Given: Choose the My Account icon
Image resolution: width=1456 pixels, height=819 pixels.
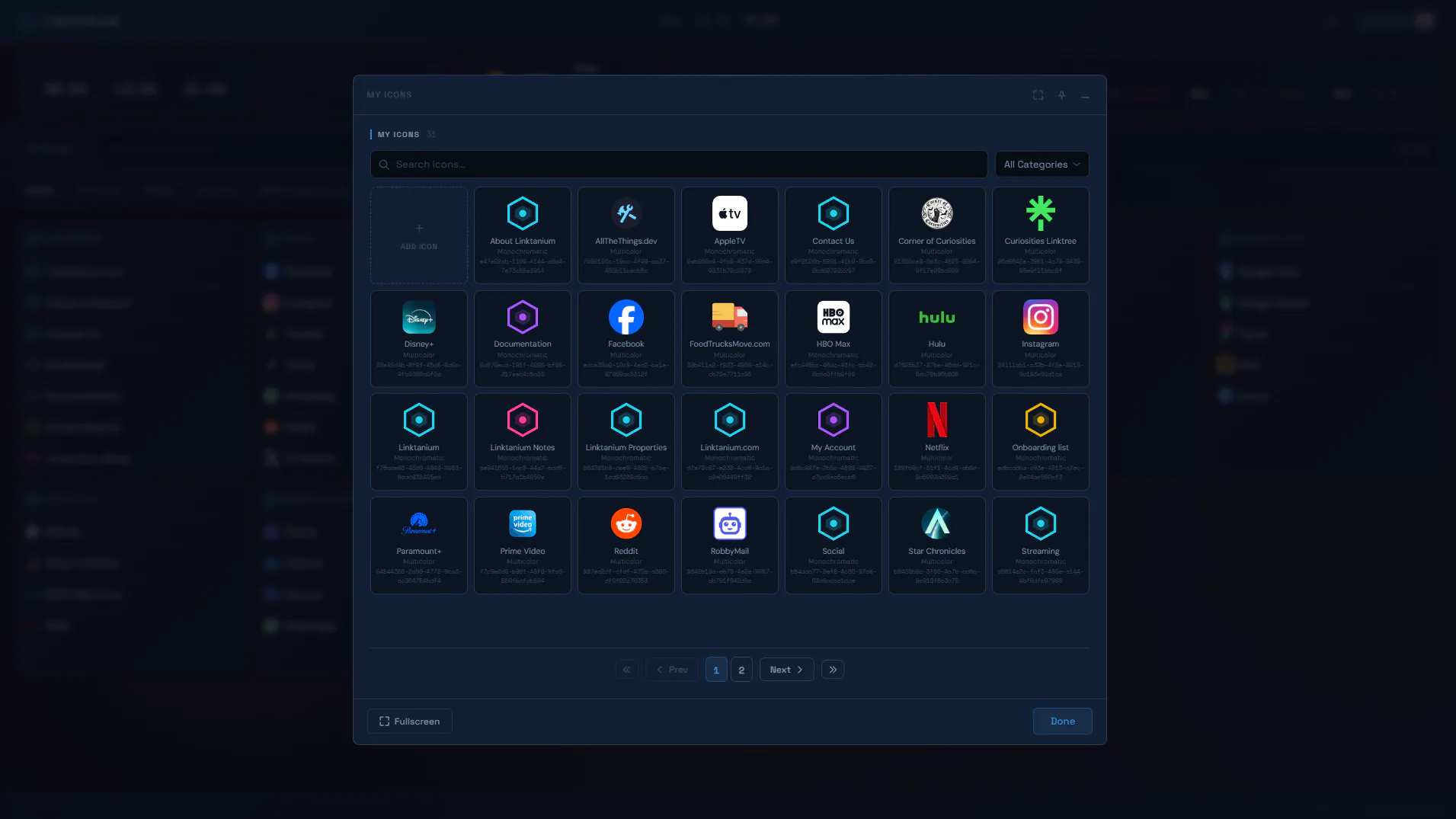Looking at the screenshot, I should point(834,442).
